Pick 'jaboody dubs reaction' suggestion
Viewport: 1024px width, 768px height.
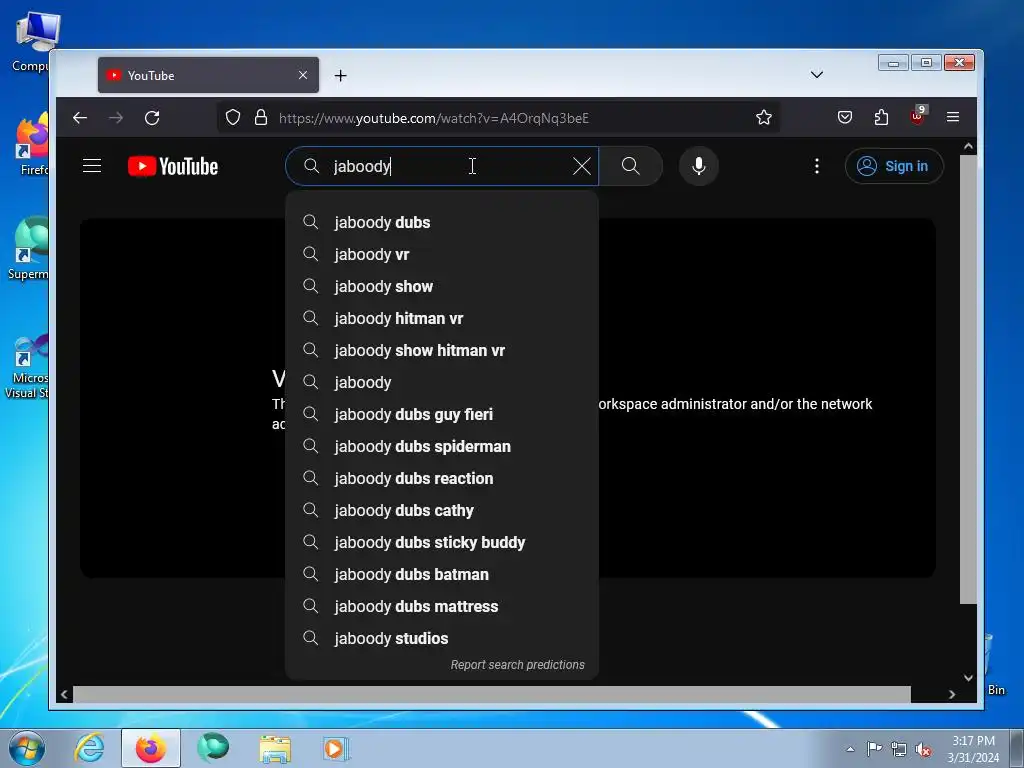tap(442, 478)
